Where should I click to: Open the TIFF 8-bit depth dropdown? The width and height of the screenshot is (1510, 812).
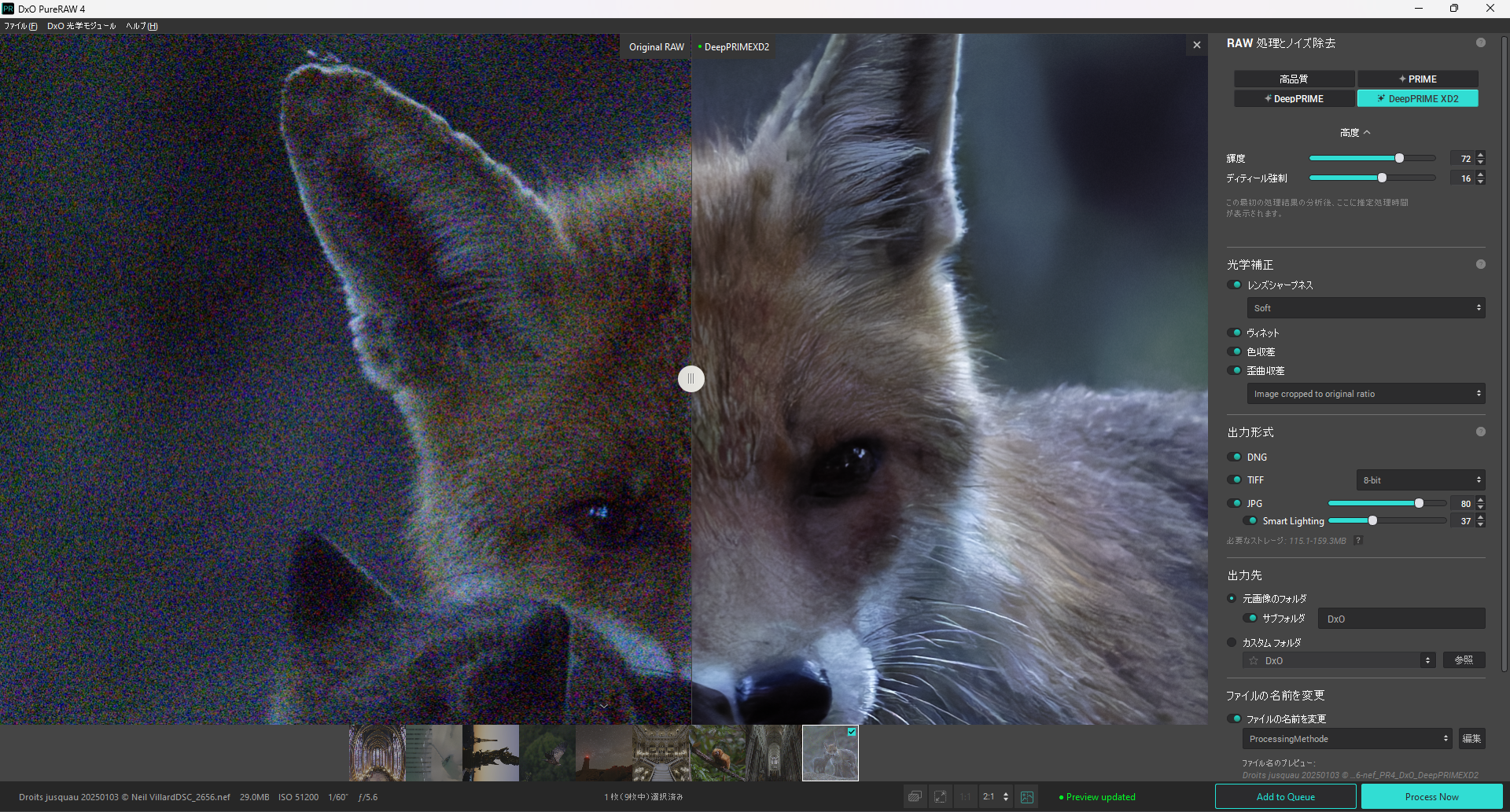click(1420, 480)
